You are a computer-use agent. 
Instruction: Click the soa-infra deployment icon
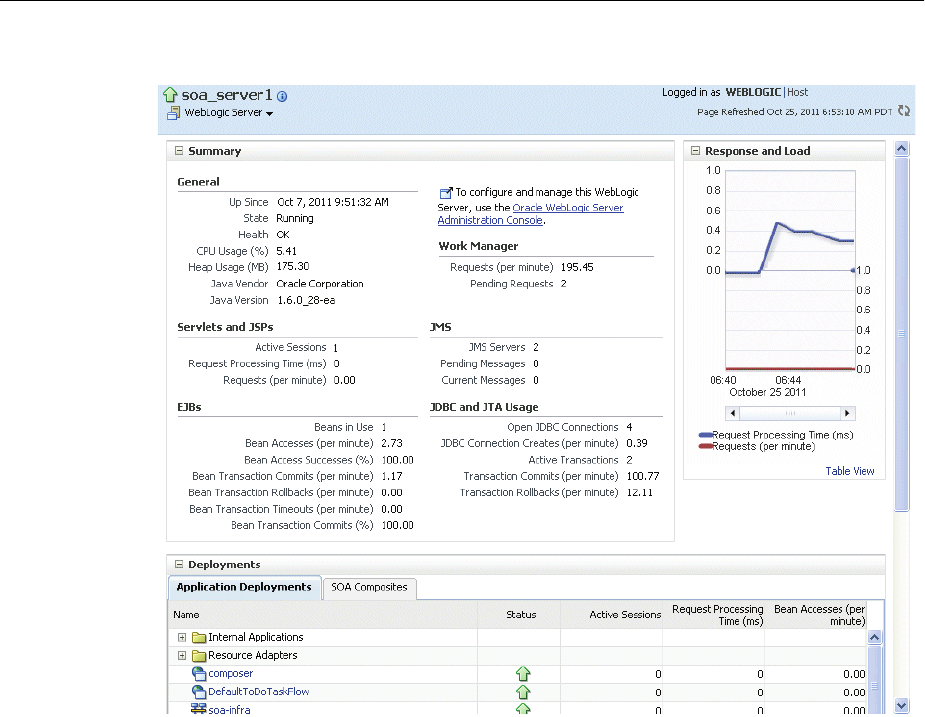199,709
